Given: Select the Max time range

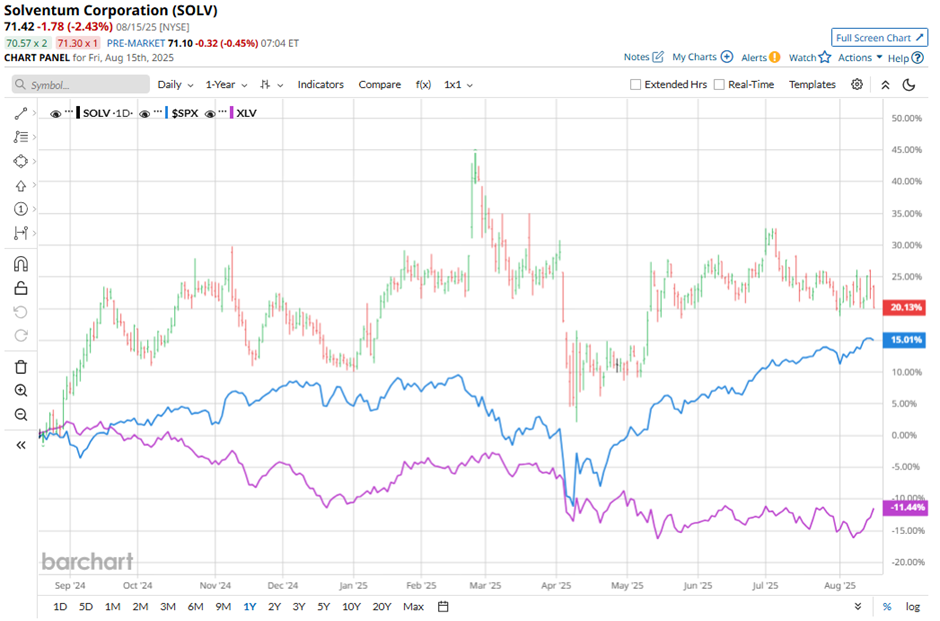Looking at the screenshot, I should point(414,607).
